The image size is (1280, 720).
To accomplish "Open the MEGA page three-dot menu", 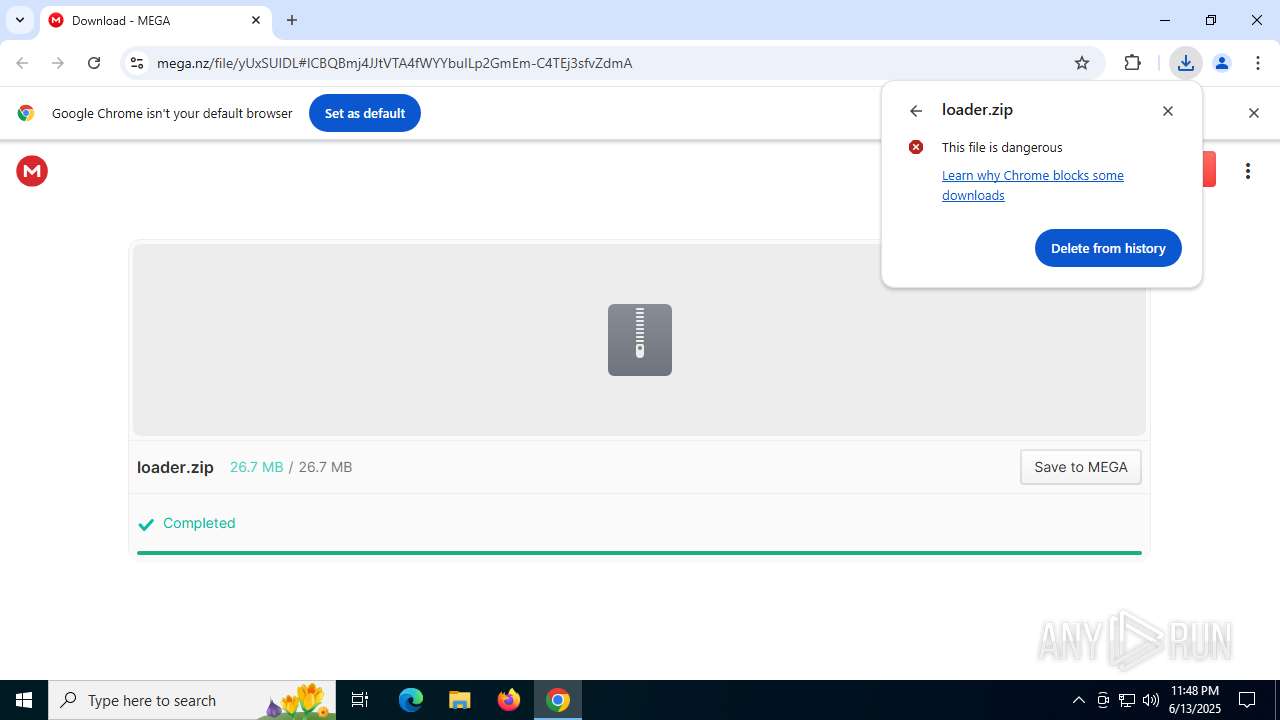I will click(1247, 171).
